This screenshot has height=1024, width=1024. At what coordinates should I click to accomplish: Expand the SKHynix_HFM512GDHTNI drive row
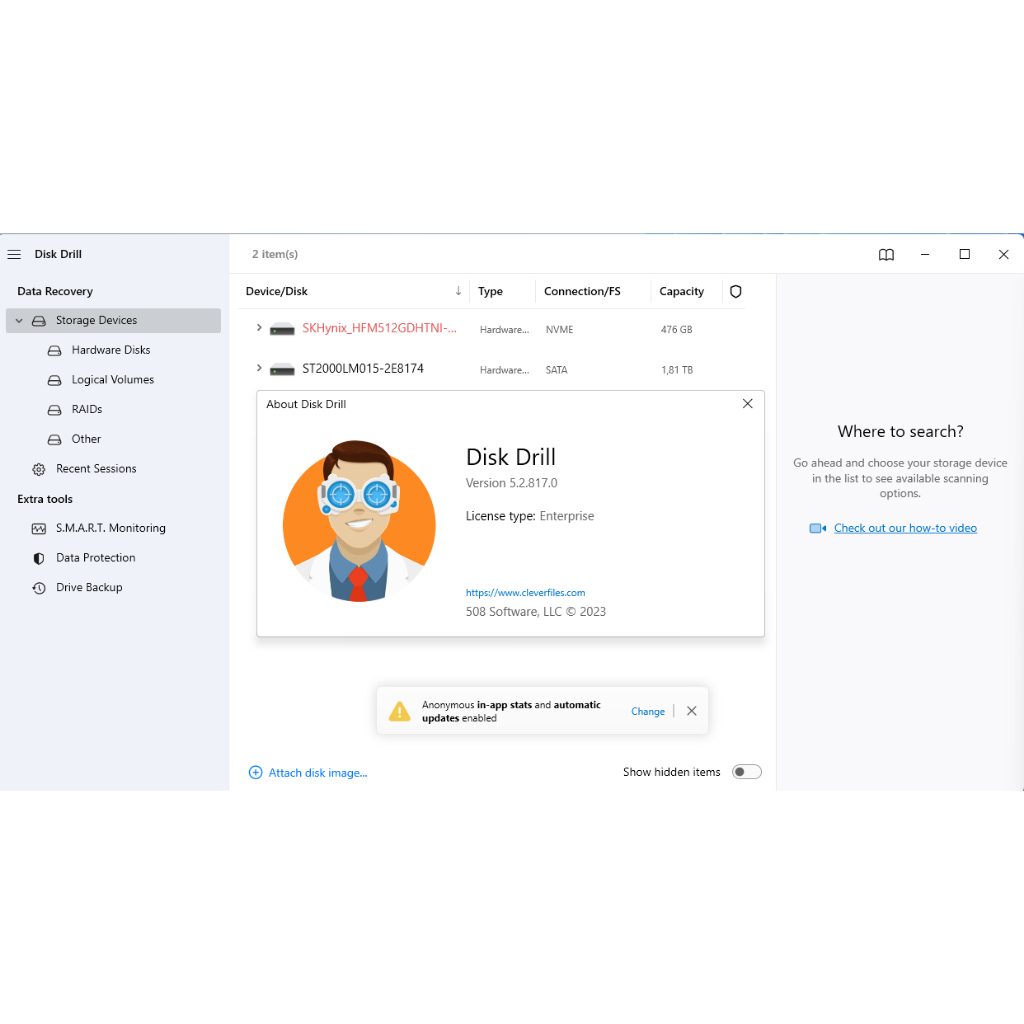[259, 328]
